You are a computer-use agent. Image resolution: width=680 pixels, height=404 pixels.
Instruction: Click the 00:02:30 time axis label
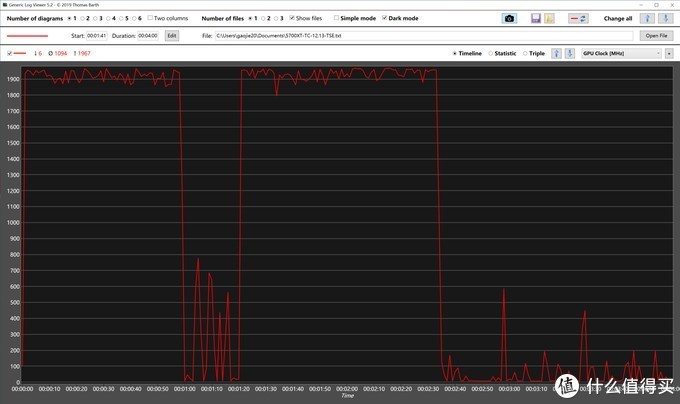(x=428, y=389)
